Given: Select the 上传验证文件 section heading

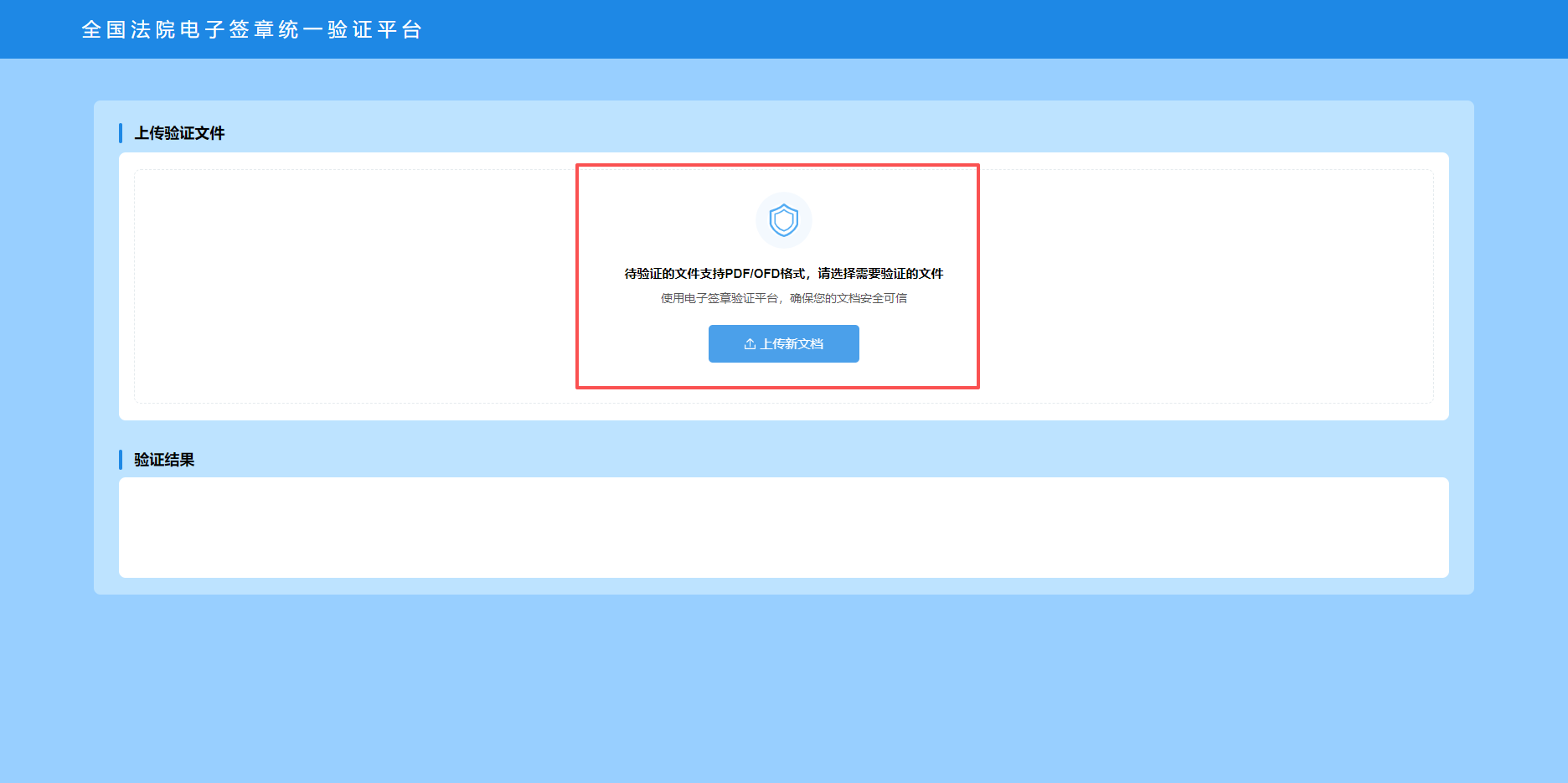Looking at the screenshot, I should (179, 133).
